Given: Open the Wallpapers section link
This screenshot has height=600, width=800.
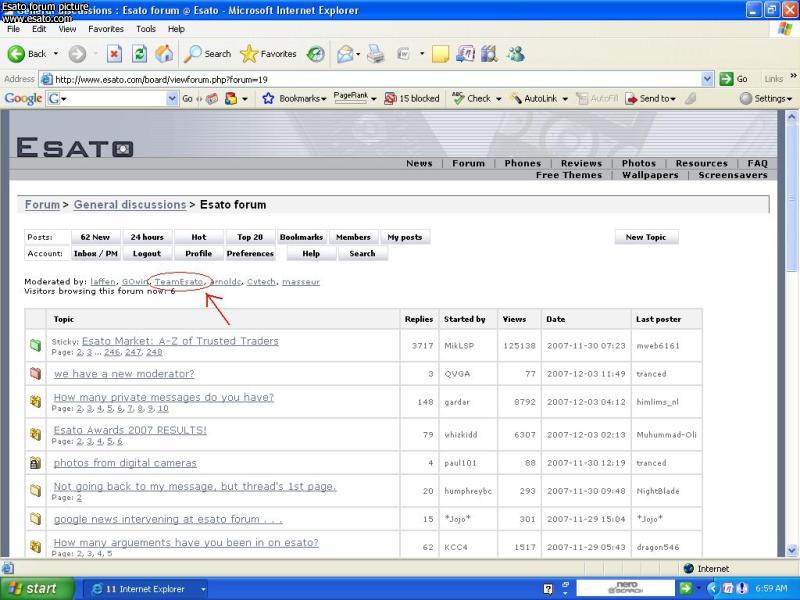Looking at the screenshot, I should [x=650, y=175].
